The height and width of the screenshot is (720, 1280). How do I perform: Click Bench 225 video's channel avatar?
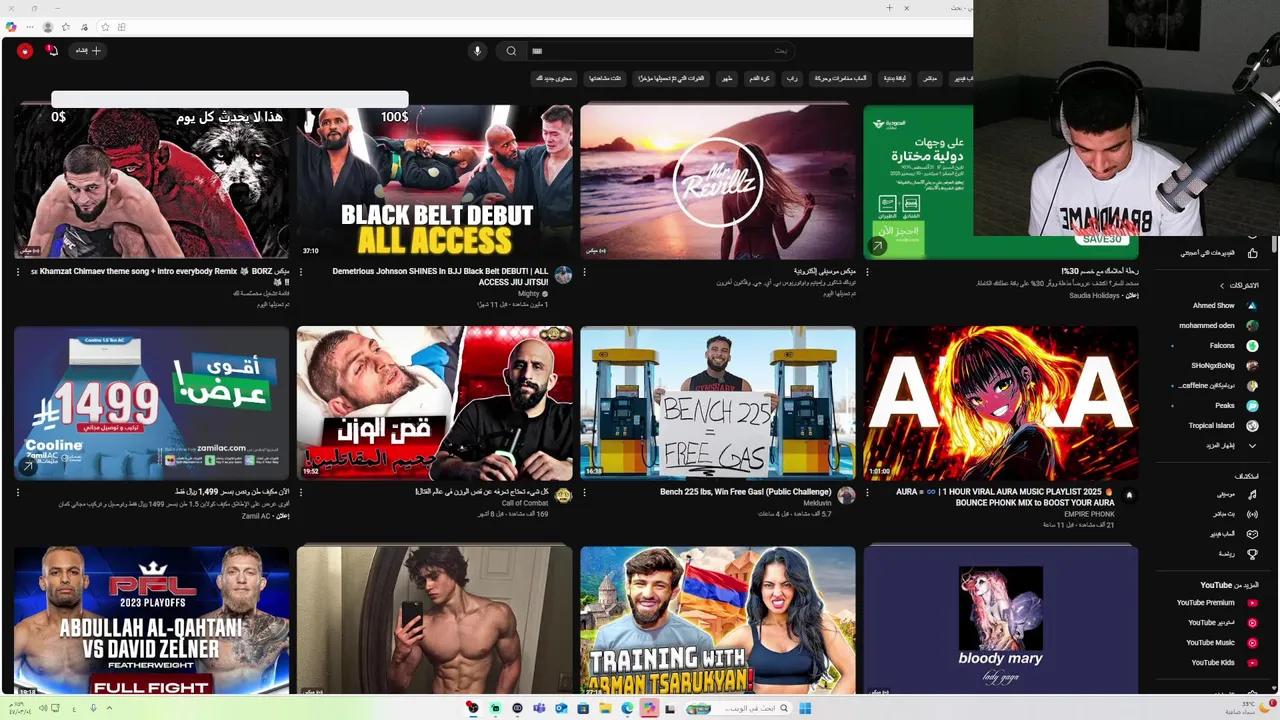(x=846, y=496)
